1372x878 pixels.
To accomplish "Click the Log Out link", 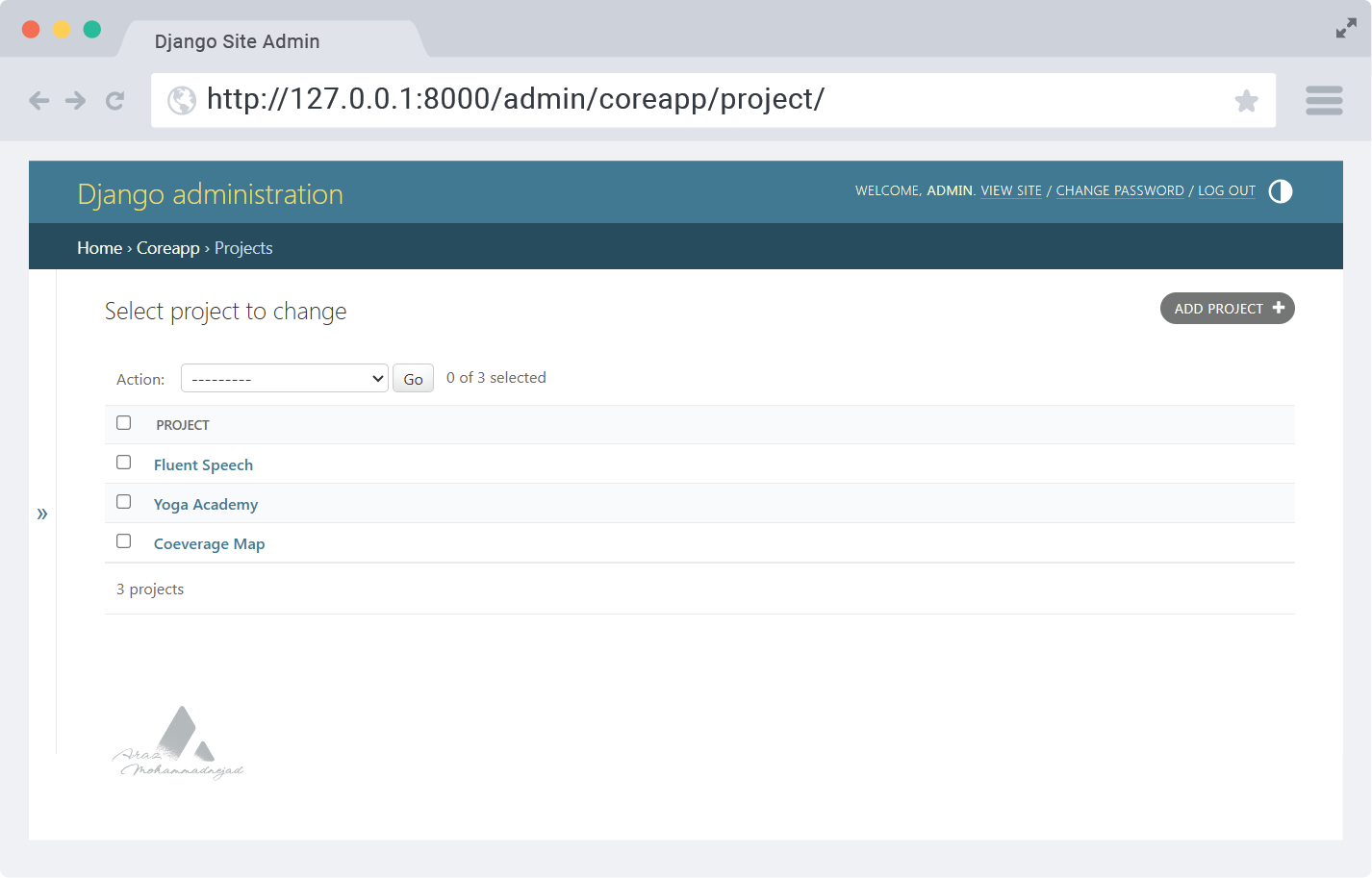I will click(1226, 190).
